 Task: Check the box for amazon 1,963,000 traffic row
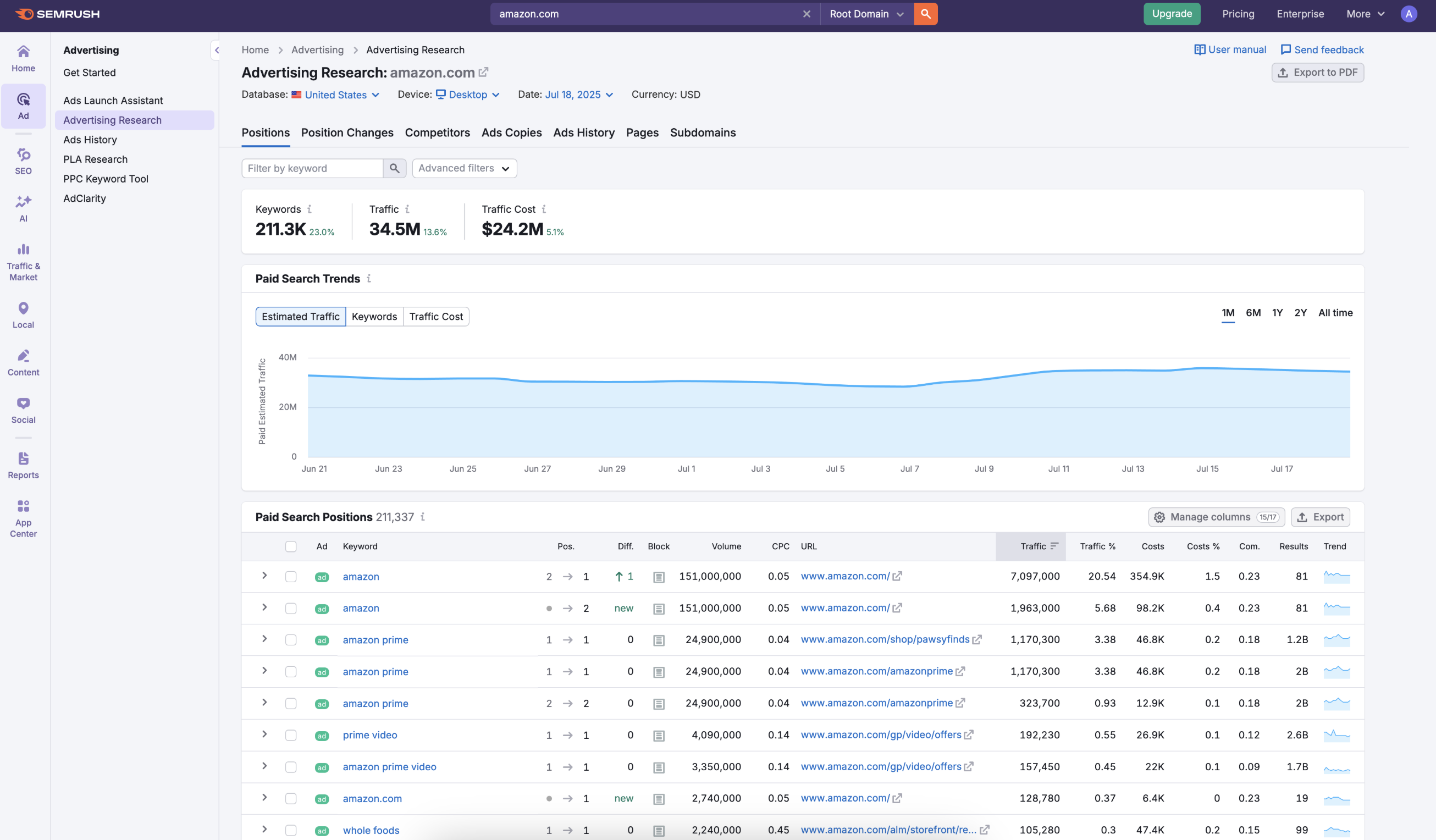(x=291, y=609)
